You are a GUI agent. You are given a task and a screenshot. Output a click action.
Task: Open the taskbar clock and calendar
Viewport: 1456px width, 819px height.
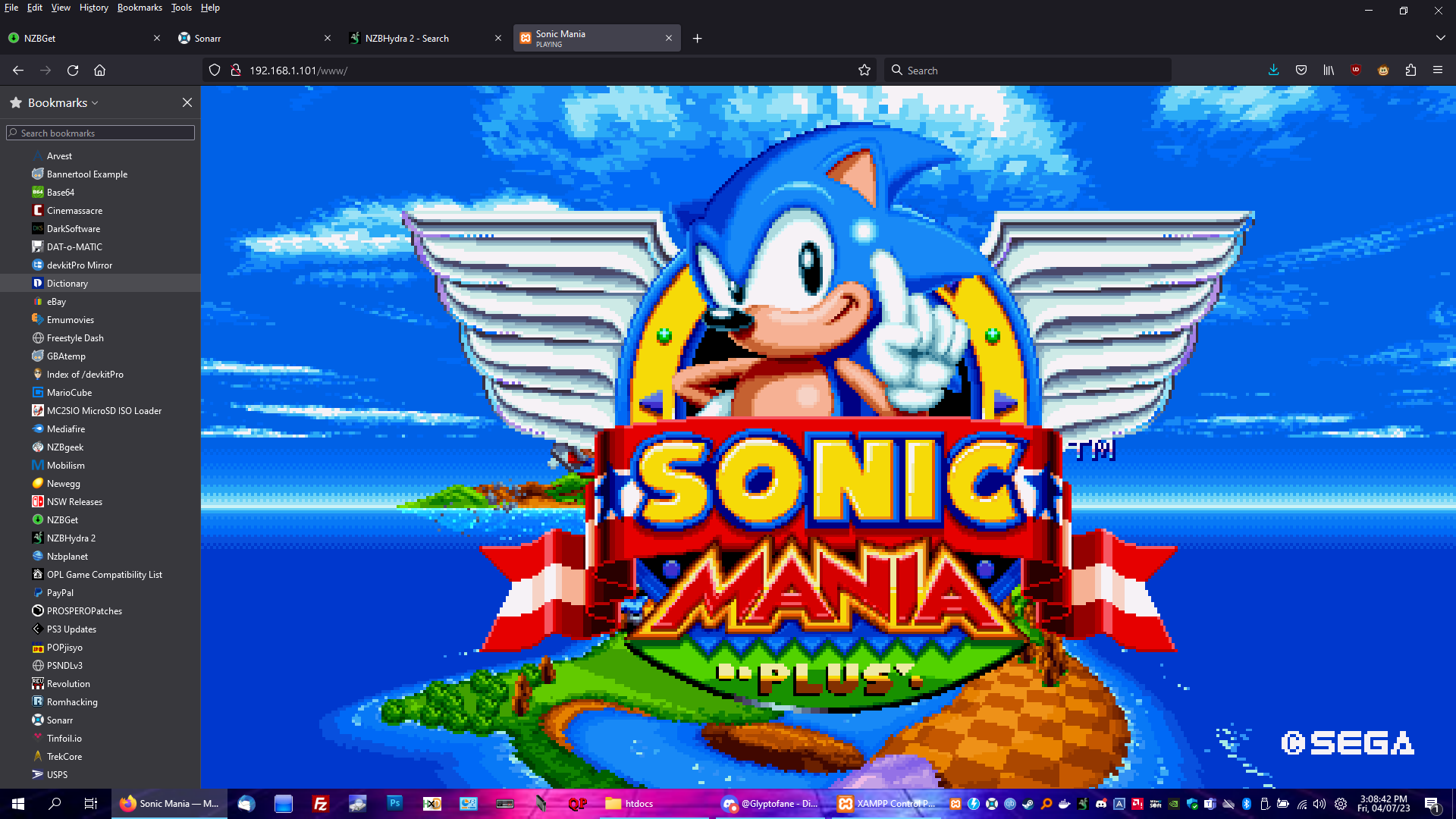1383,804
